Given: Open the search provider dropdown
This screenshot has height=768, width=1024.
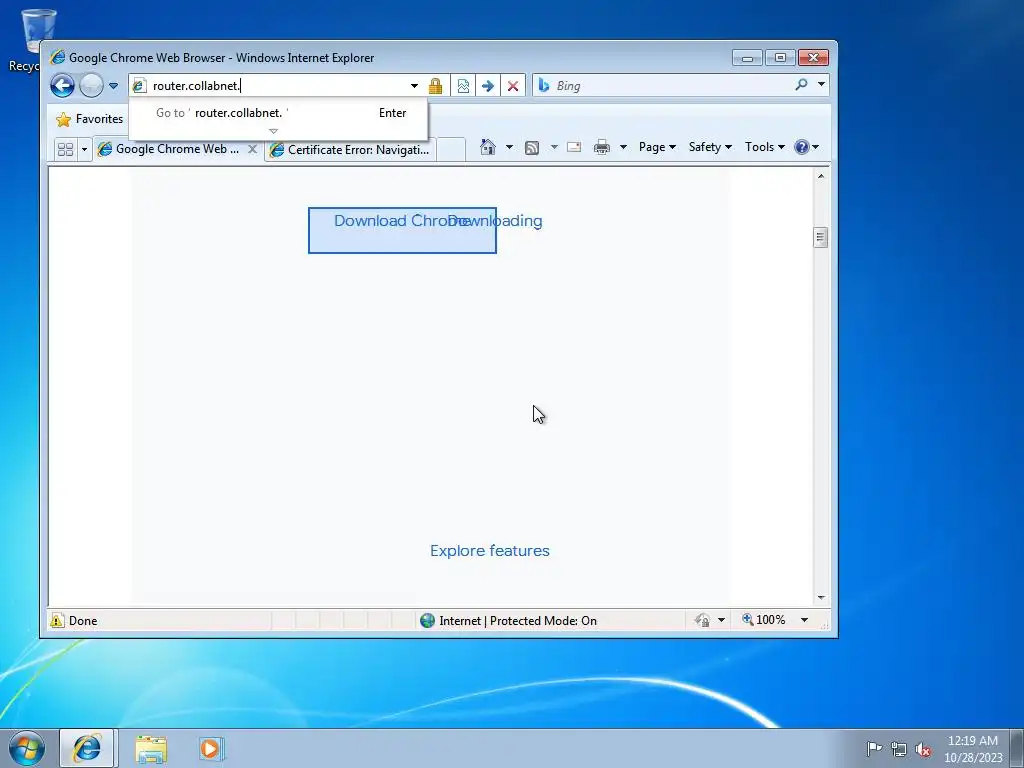Looking at the screenshot, I should tap(822, 84).
